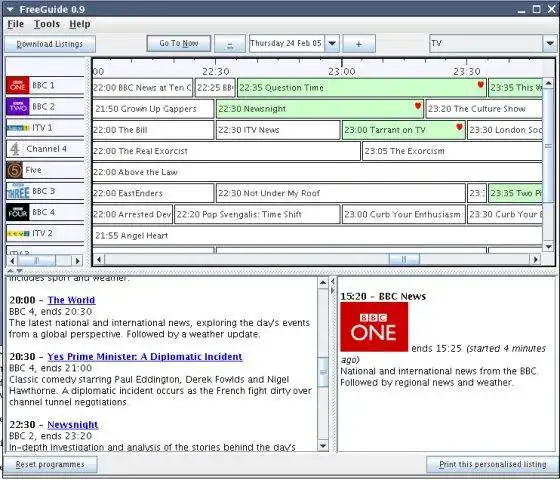Select 22:30 Not Under My Roof programme
The image size is (560, 480).
(x=341, y=193)
